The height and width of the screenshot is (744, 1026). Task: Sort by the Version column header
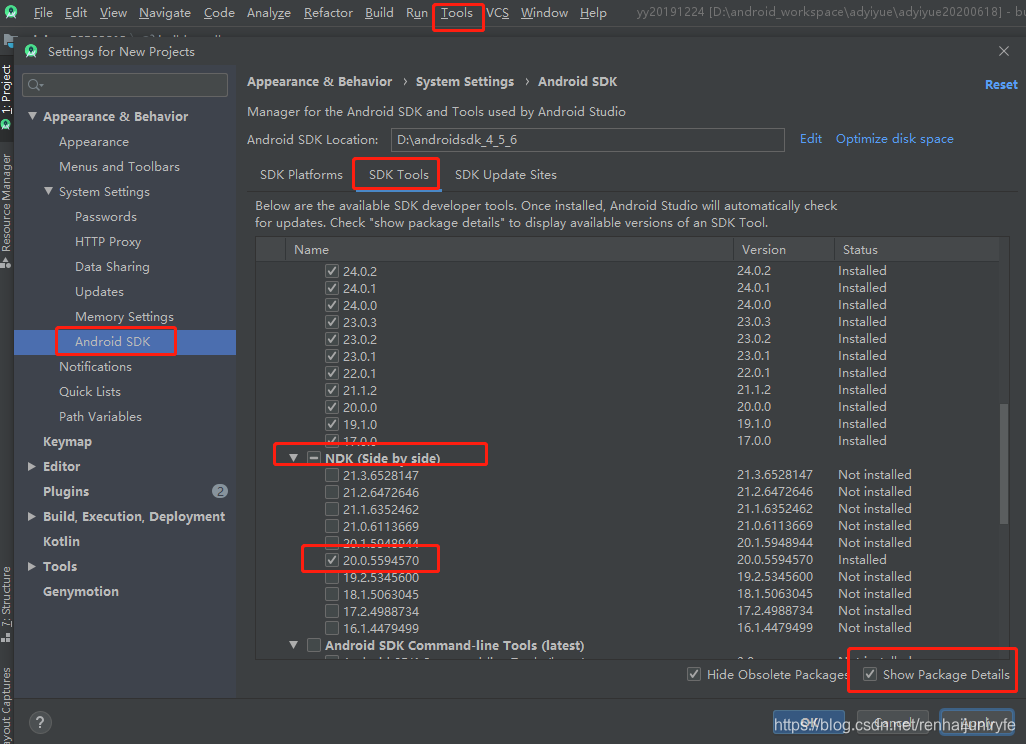click(x=784, y=249)
